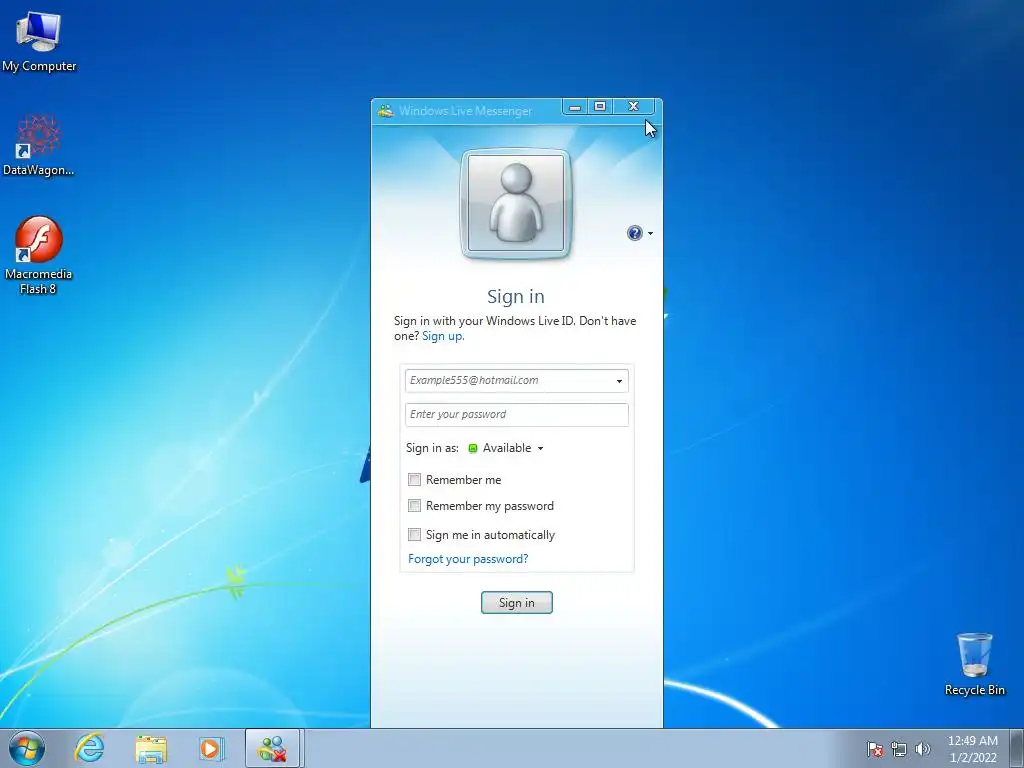Viewport: 1024px width, 768px height.
Task: Open the help menu arrow beside the question mark
Action: (x=650, y=234)
